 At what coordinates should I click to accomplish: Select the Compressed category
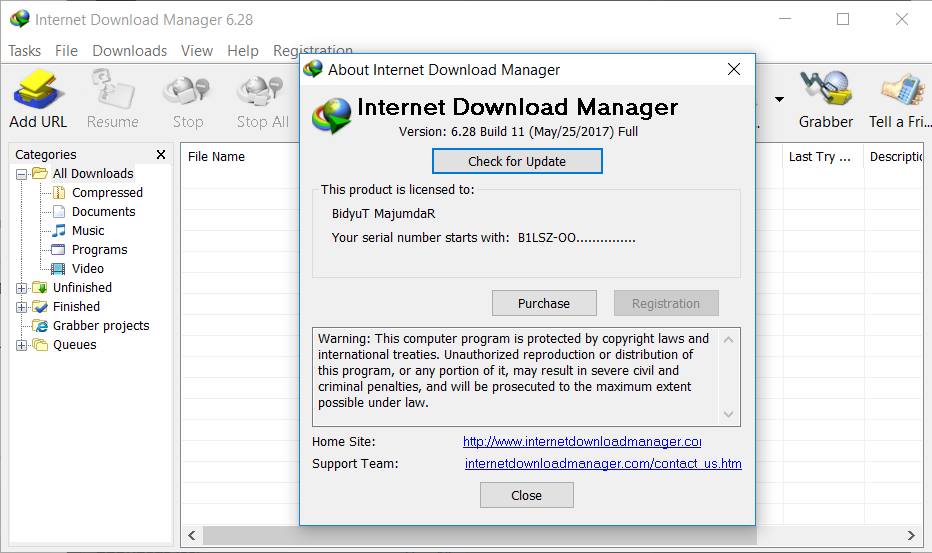pyautogui.click(x=108, y=193)
